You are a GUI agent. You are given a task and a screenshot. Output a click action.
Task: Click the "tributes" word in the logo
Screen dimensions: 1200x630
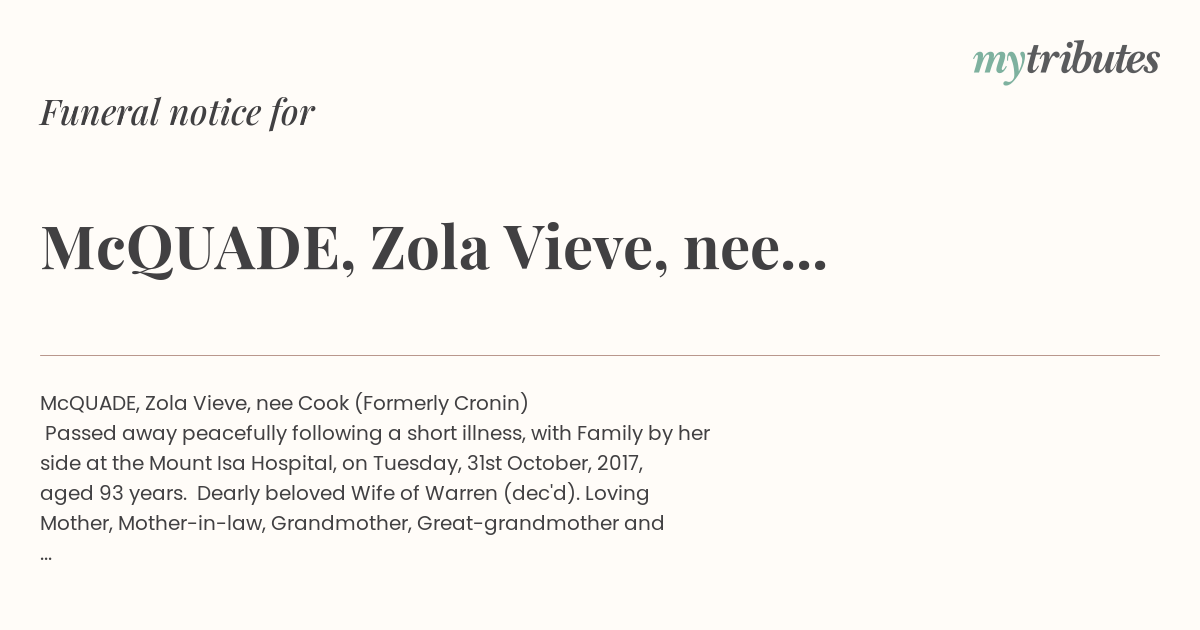point(1093,59)
